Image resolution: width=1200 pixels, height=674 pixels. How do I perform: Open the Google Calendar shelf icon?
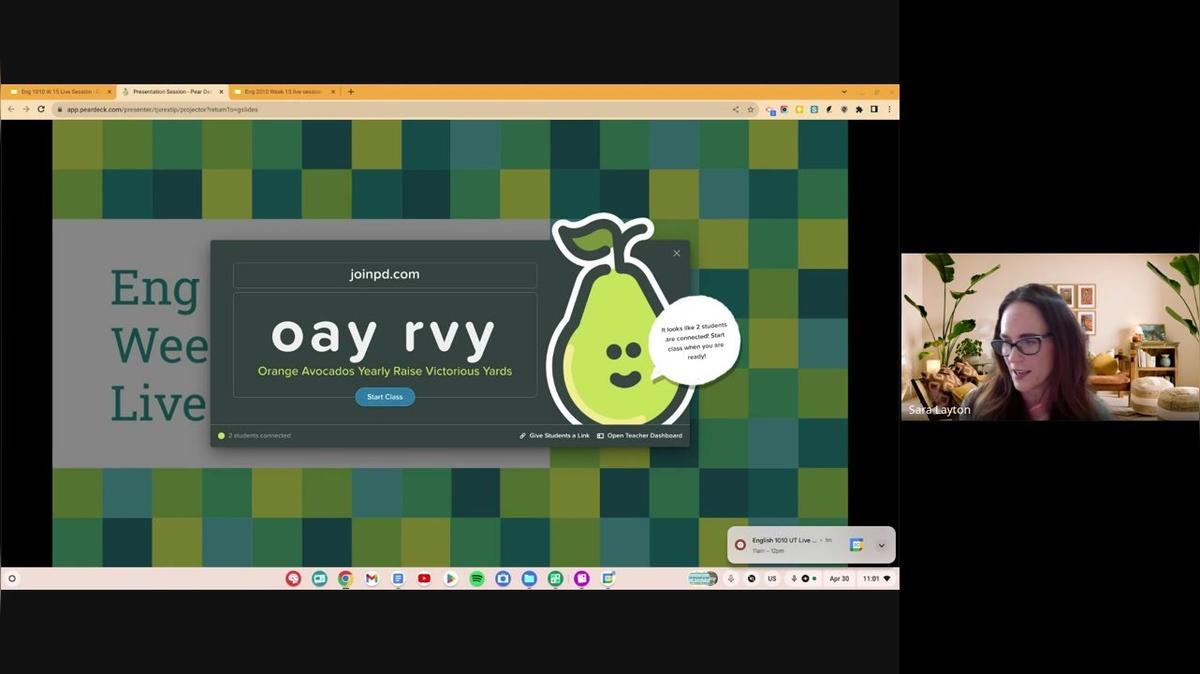tap(608, 578)
